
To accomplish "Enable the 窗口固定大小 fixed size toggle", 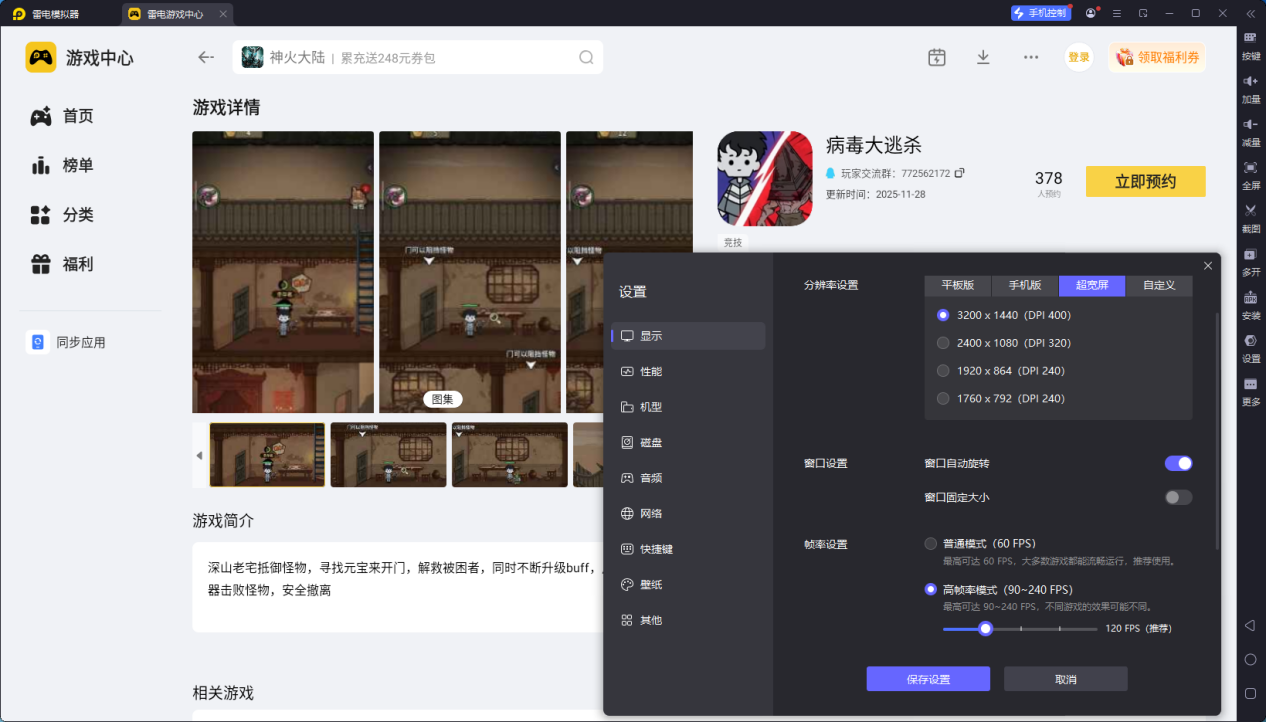I will [x=1178, y=497].
